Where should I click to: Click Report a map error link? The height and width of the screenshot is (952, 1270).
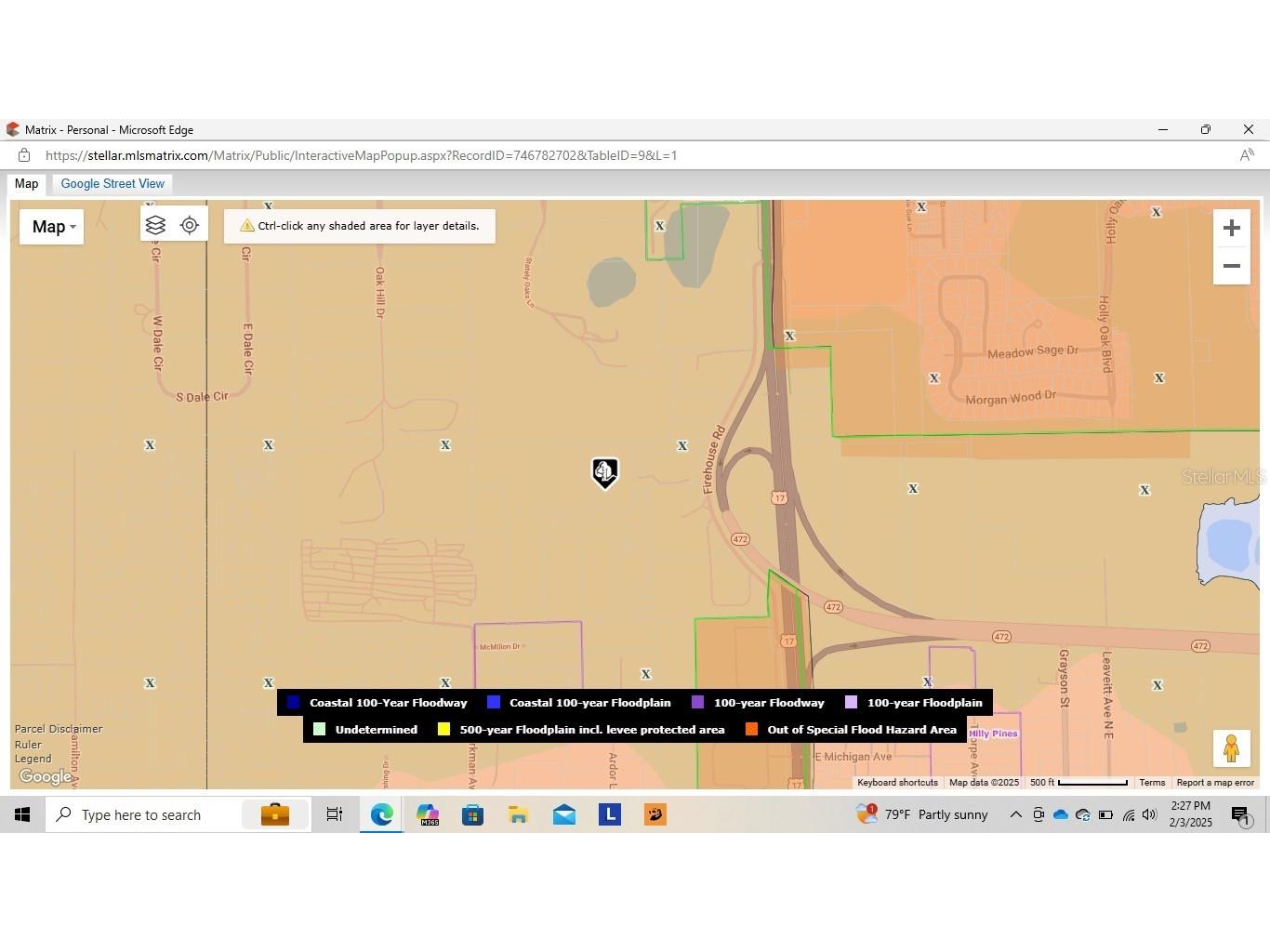1214,783
